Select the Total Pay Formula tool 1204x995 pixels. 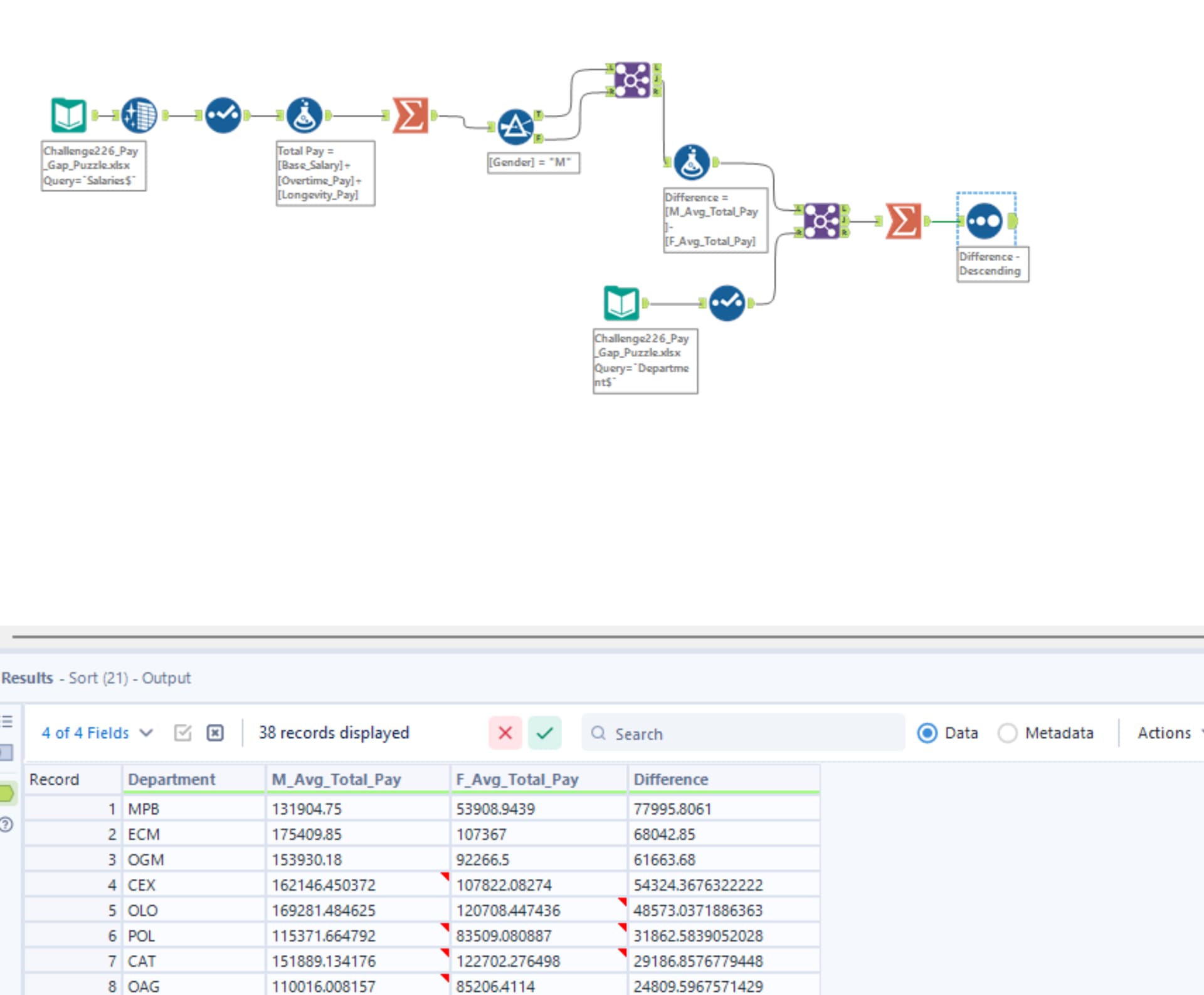305,115
